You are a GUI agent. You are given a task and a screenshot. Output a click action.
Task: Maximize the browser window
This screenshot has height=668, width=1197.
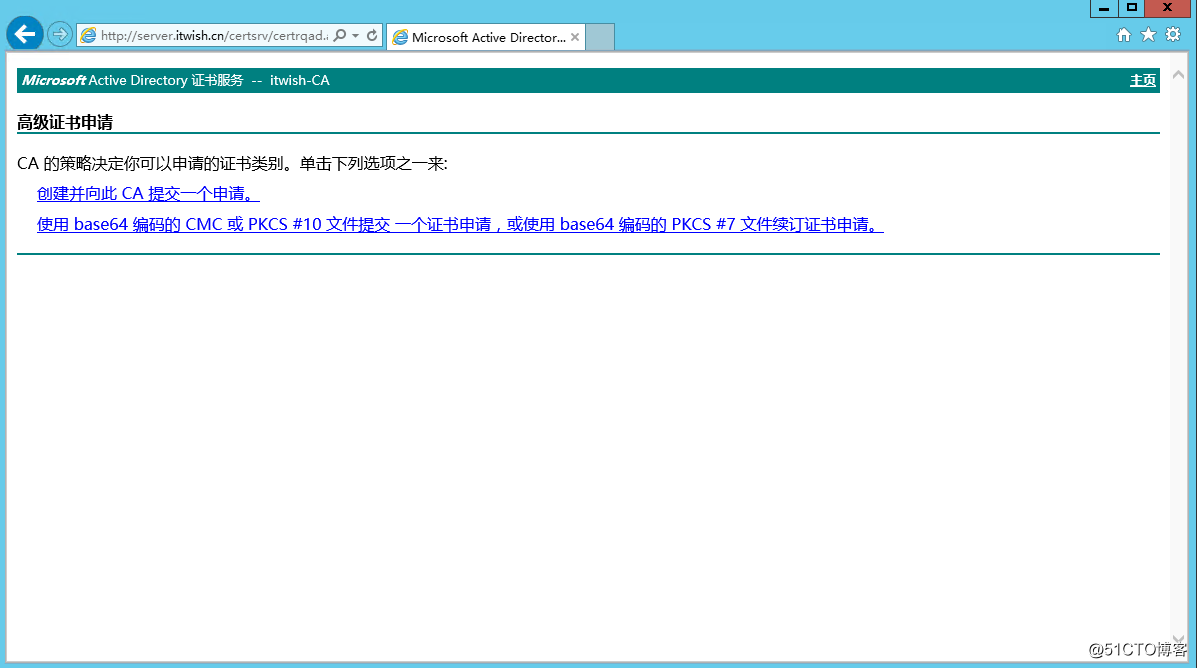click(1132, 8)
